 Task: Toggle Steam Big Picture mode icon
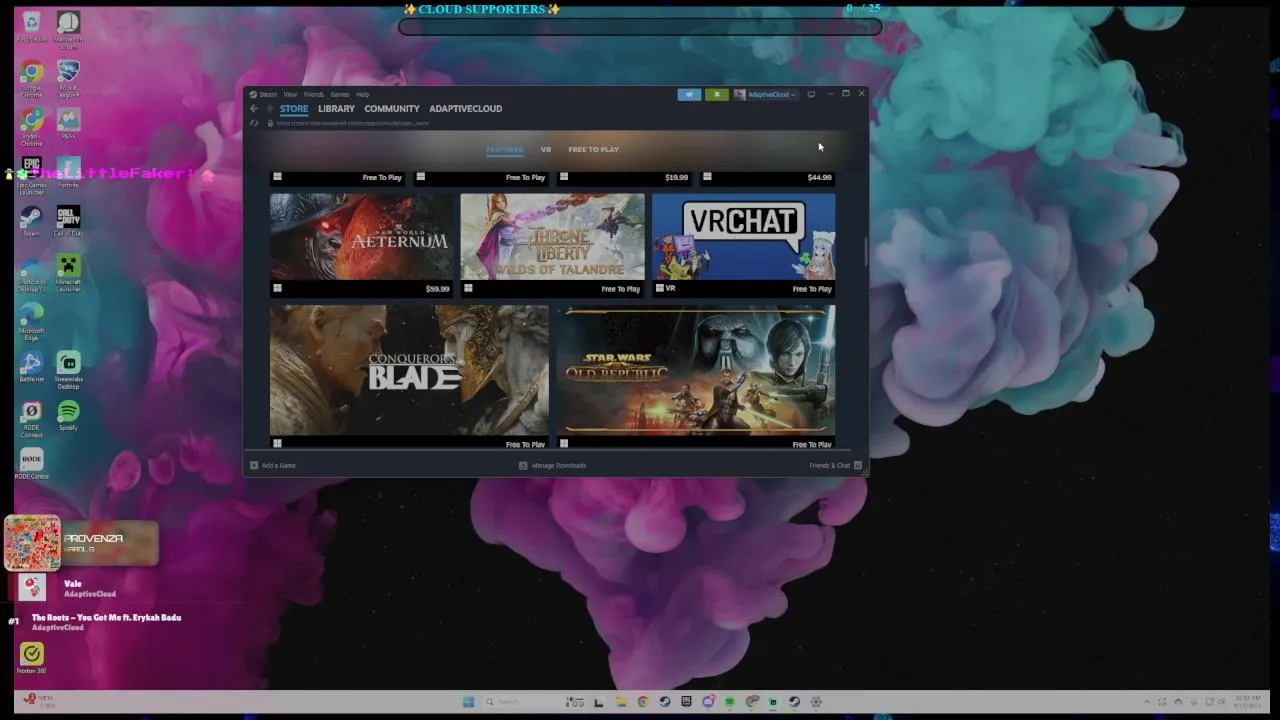(x=811, y=94)
